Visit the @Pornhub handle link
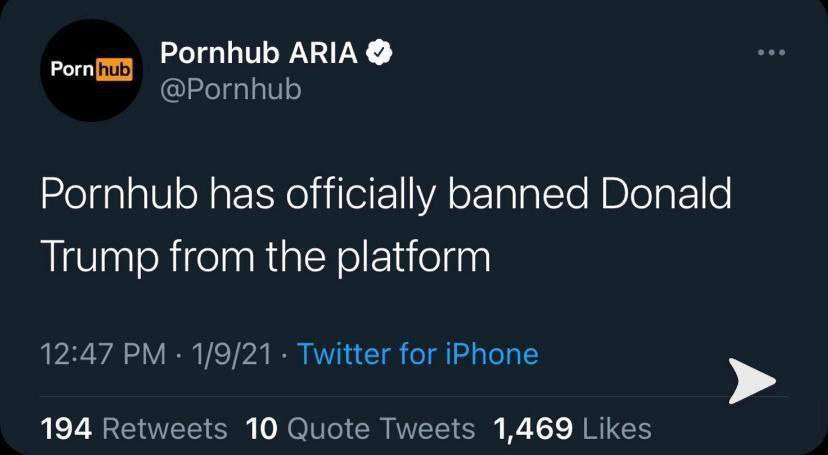Image resolution: width=828 pixels, height=455 pixels. tap(231, 89)
